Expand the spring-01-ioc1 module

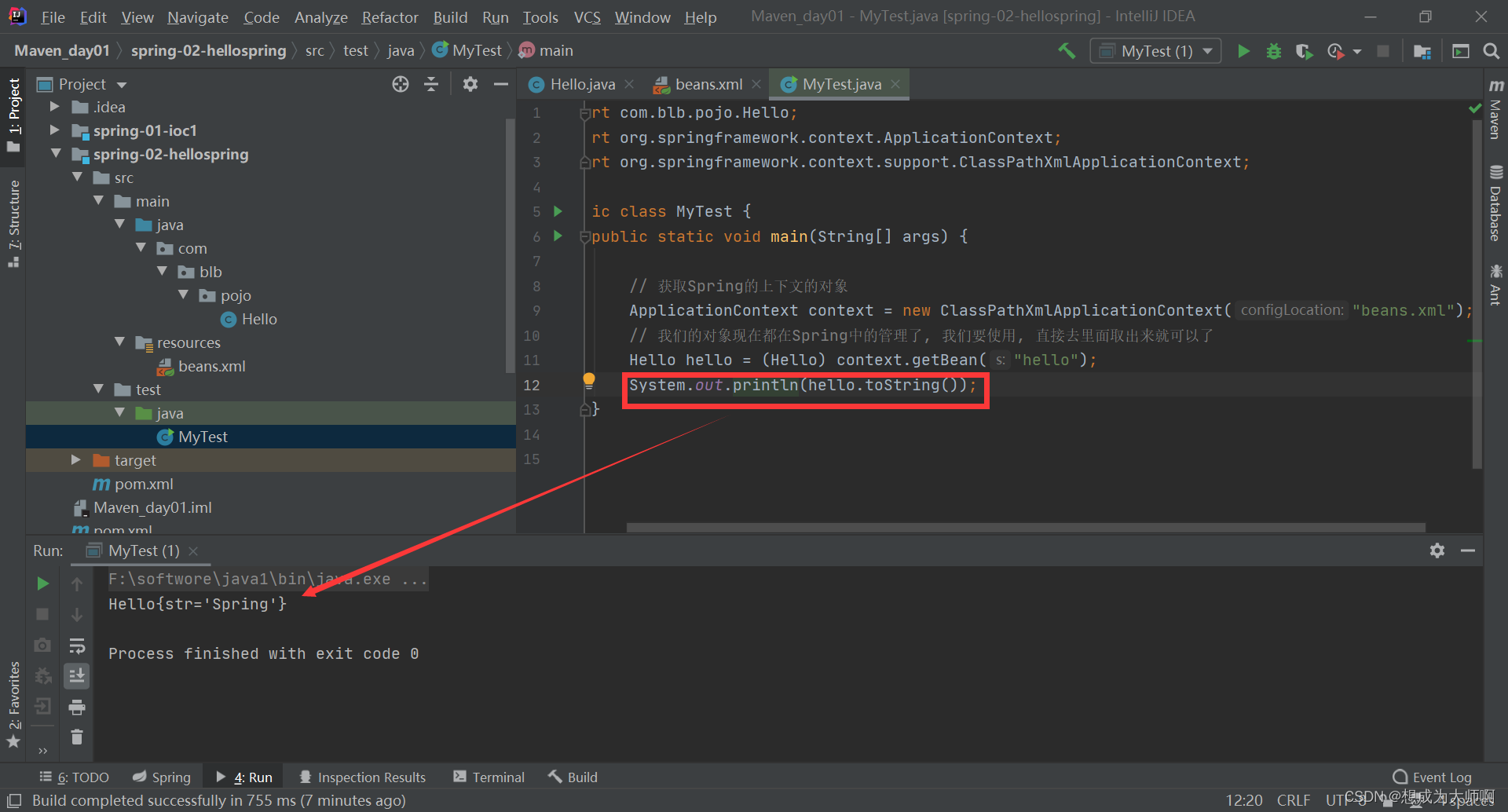pos(54,130)
